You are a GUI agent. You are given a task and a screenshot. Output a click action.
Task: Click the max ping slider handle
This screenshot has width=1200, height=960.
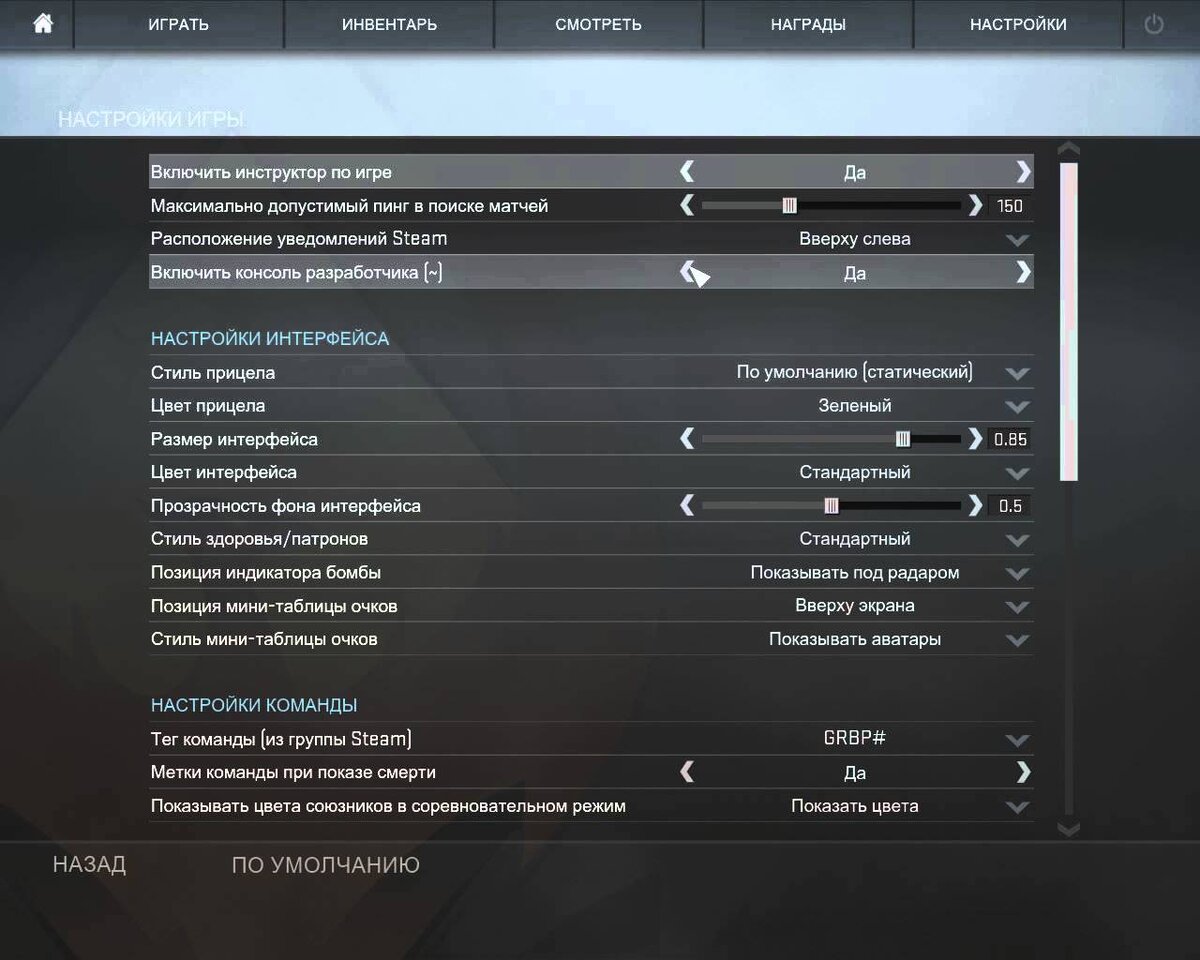(x=790, y=206)
